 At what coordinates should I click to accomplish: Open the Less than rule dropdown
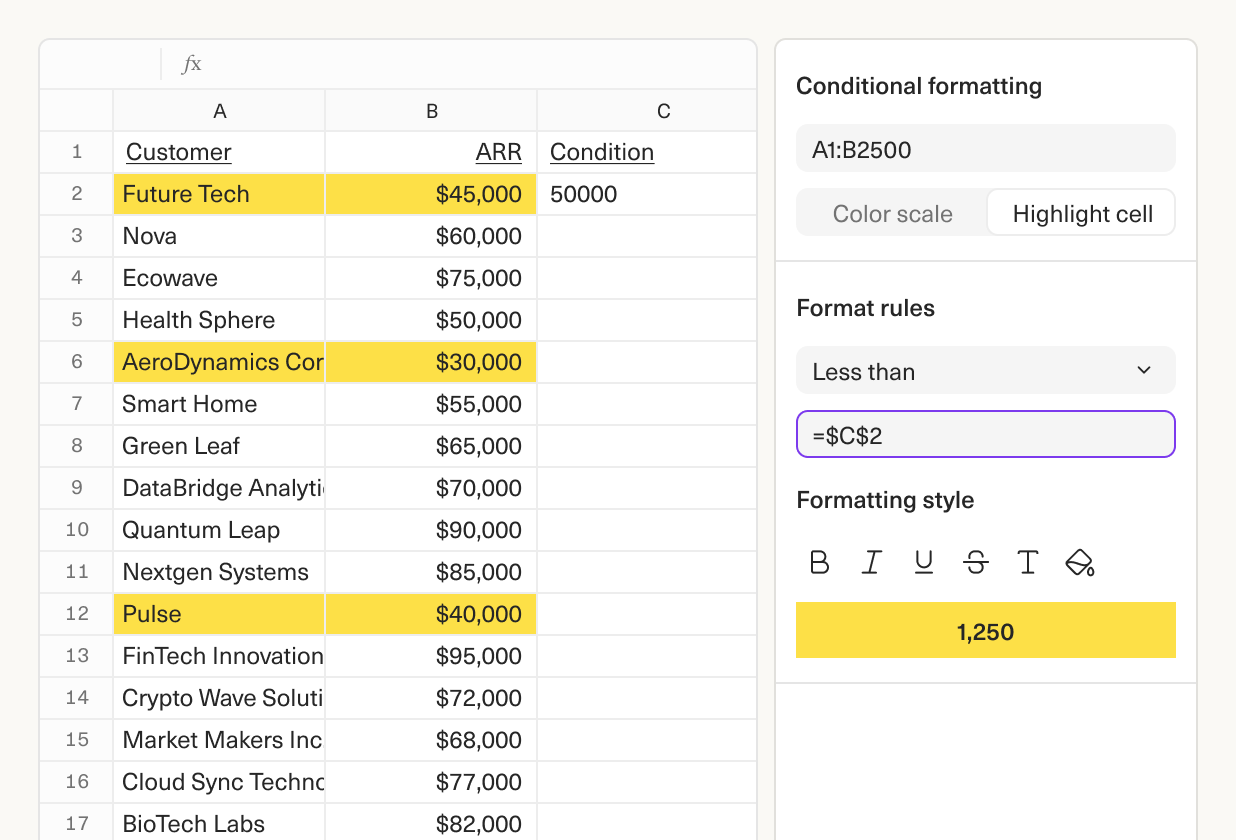click(x=985, y=370)
